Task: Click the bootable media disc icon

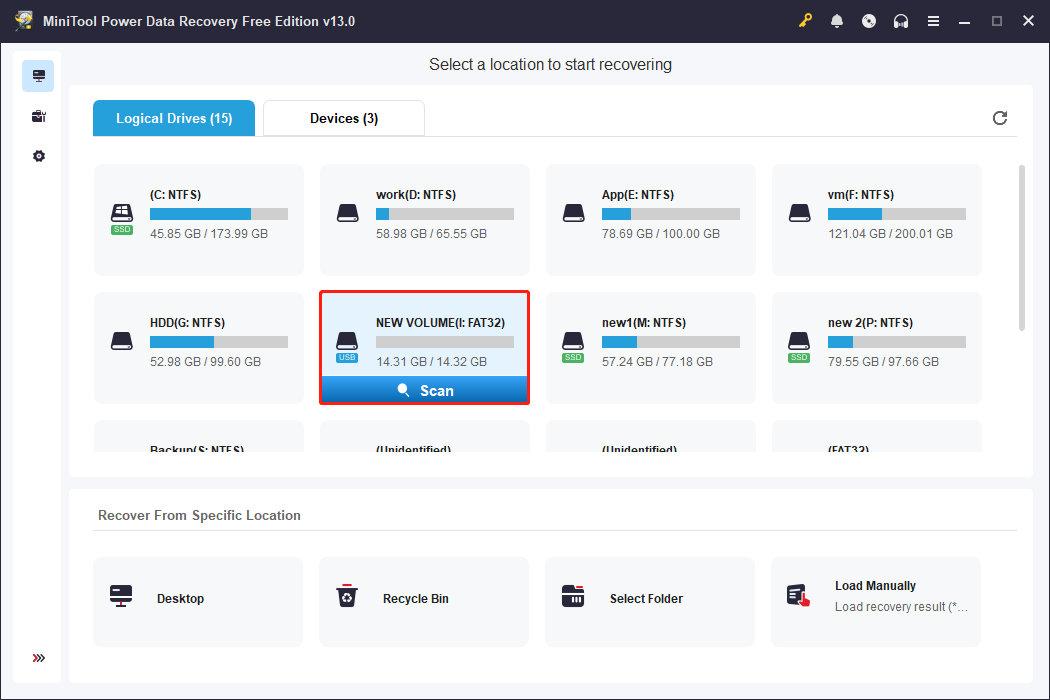Action: click(869, 21)
